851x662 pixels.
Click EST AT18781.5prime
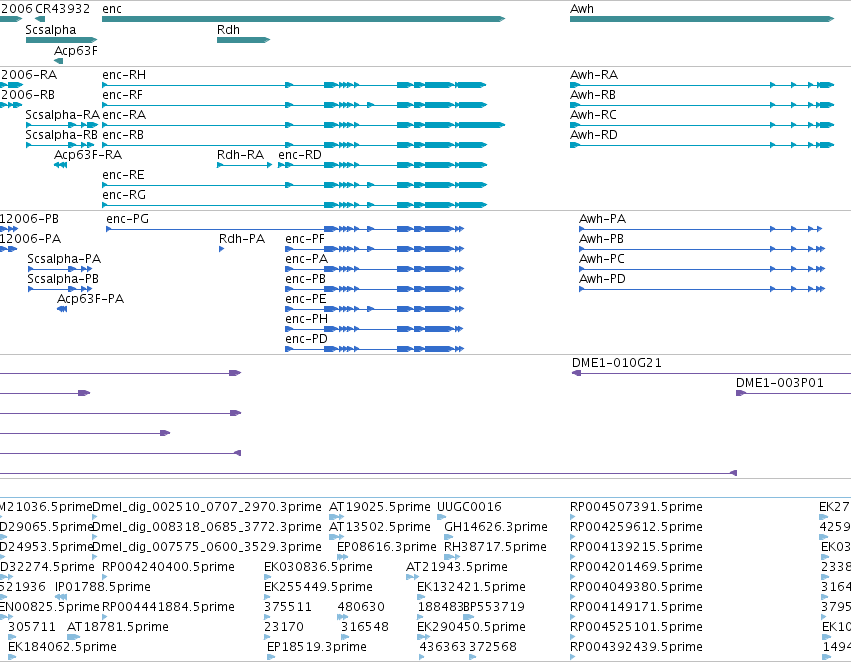point(118,628)
